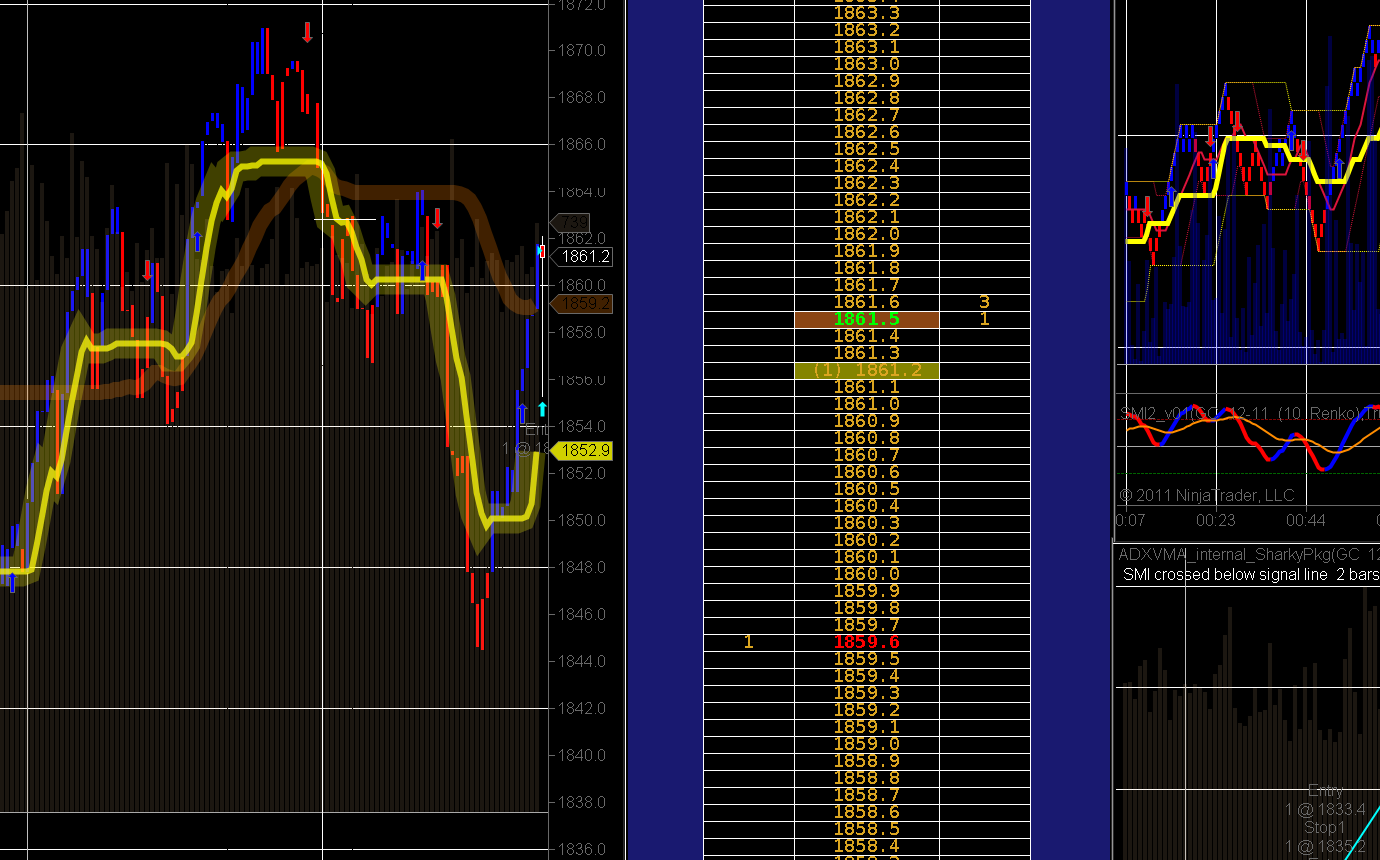Image resolution: width=1380 pixels, height=860 pixels.
Task: Select ladder price 1859.5
Action: tap(866, 659)
